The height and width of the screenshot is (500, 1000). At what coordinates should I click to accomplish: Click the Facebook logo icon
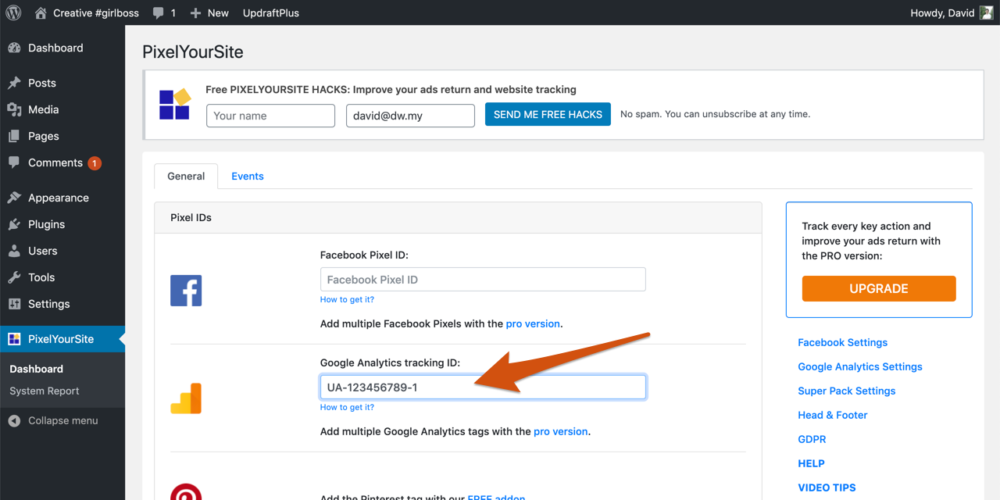pyautogui.click(x=186, y=290)
